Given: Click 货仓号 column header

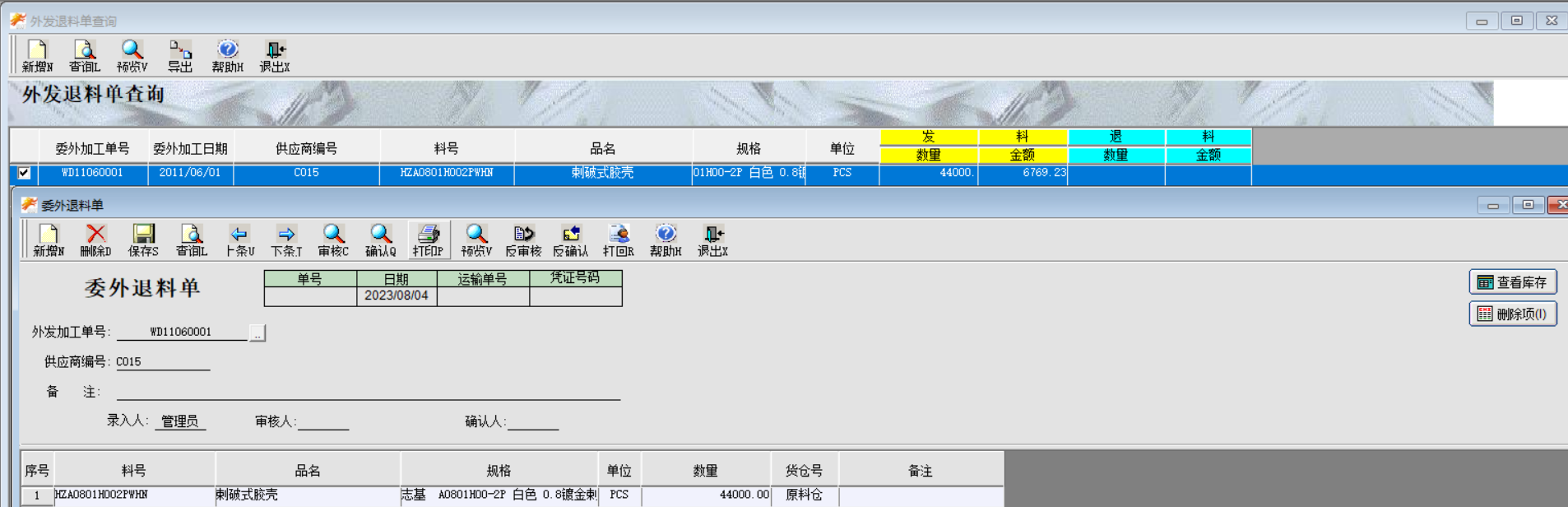Looking at the screenshot, I should [805, 471].
